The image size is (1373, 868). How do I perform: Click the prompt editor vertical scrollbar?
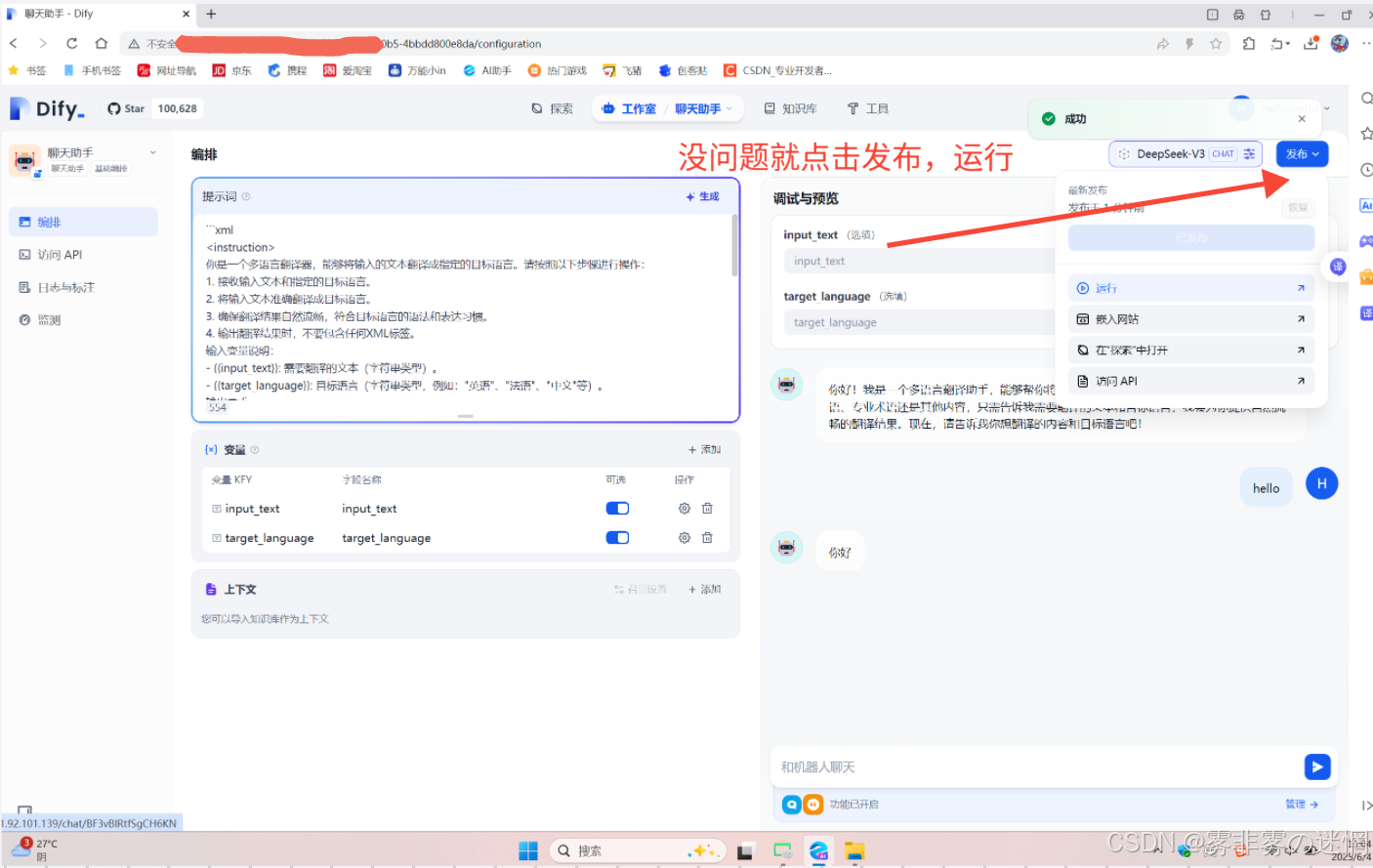734,246
